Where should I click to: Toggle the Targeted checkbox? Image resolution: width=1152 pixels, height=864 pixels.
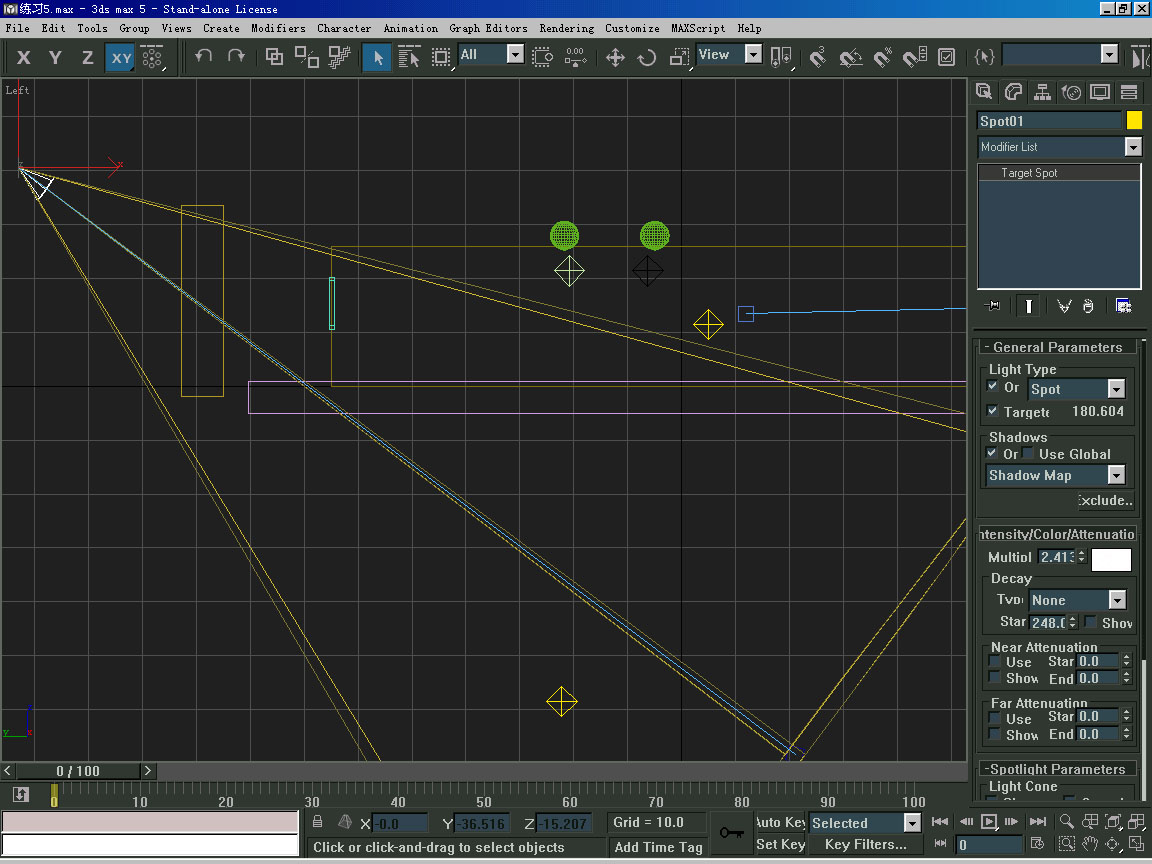click(x=993, y=411)
